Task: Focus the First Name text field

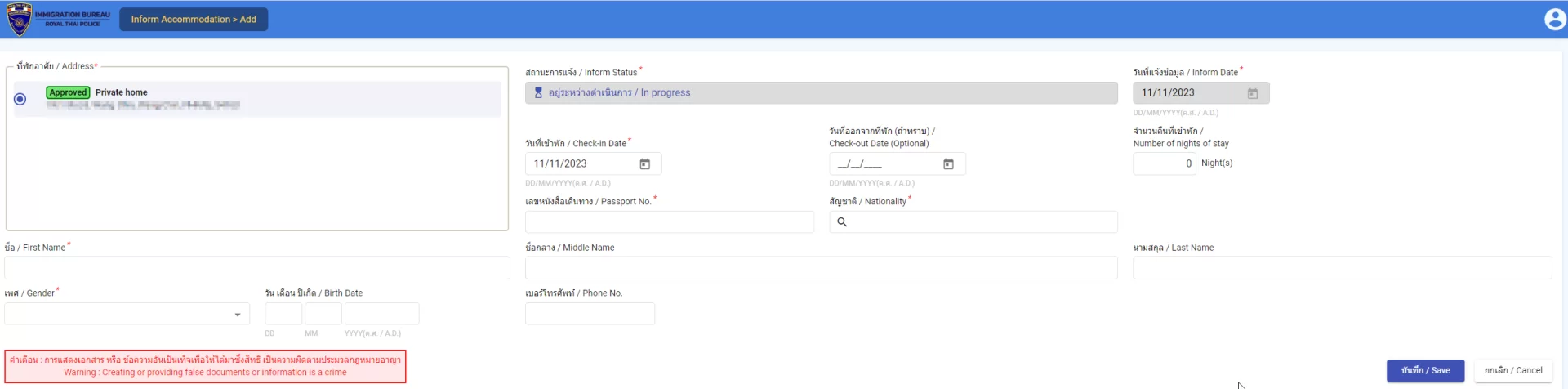Action: (x=257, y=268)
